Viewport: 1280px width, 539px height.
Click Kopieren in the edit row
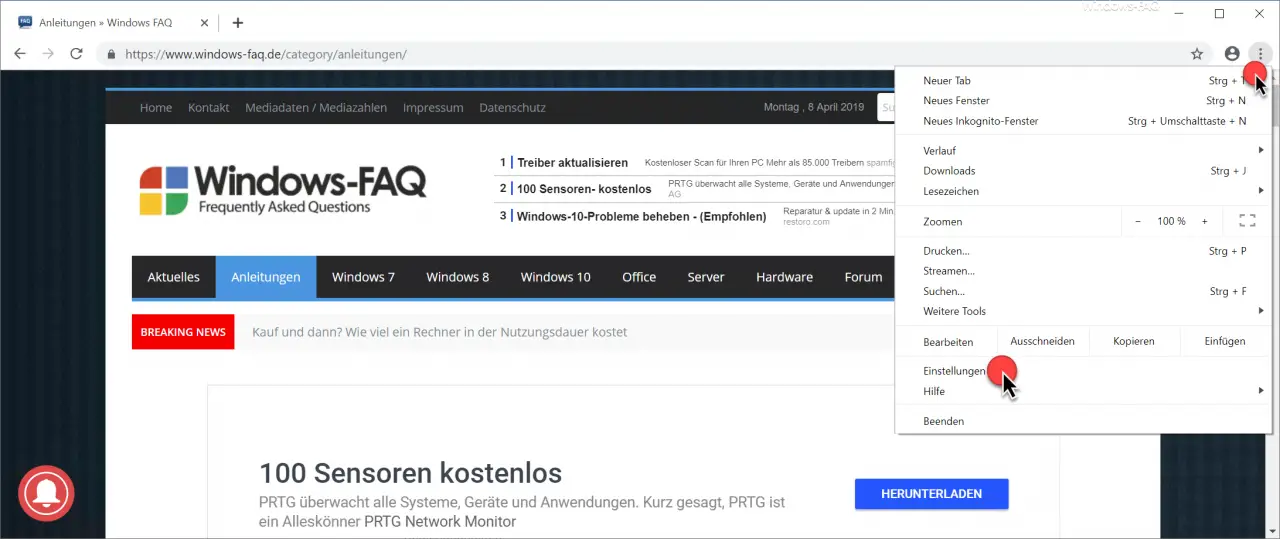tap(1134, 341)
